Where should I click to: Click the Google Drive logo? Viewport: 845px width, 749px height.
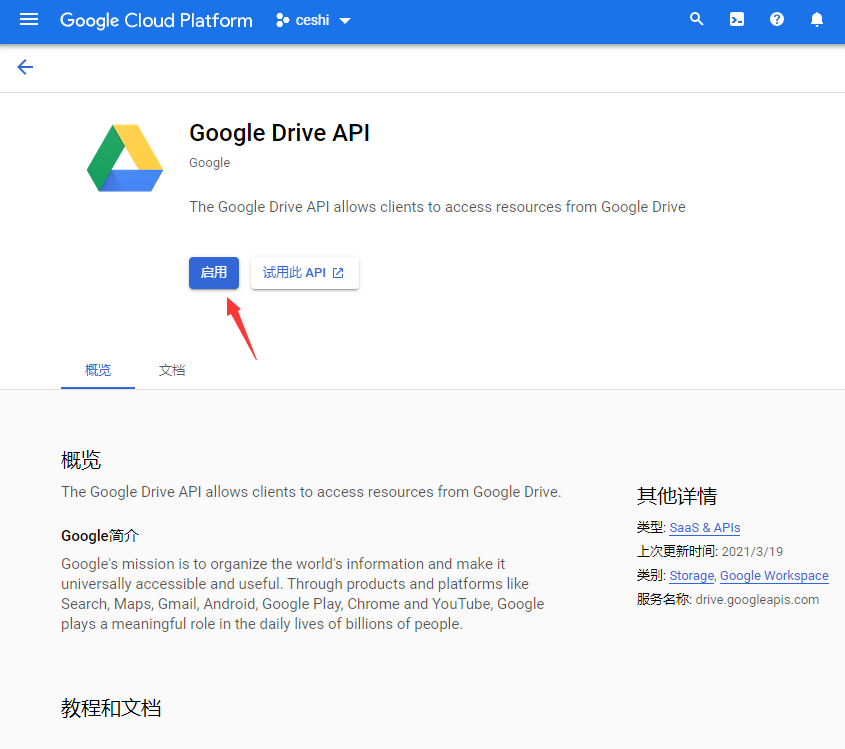click(125, 158)
